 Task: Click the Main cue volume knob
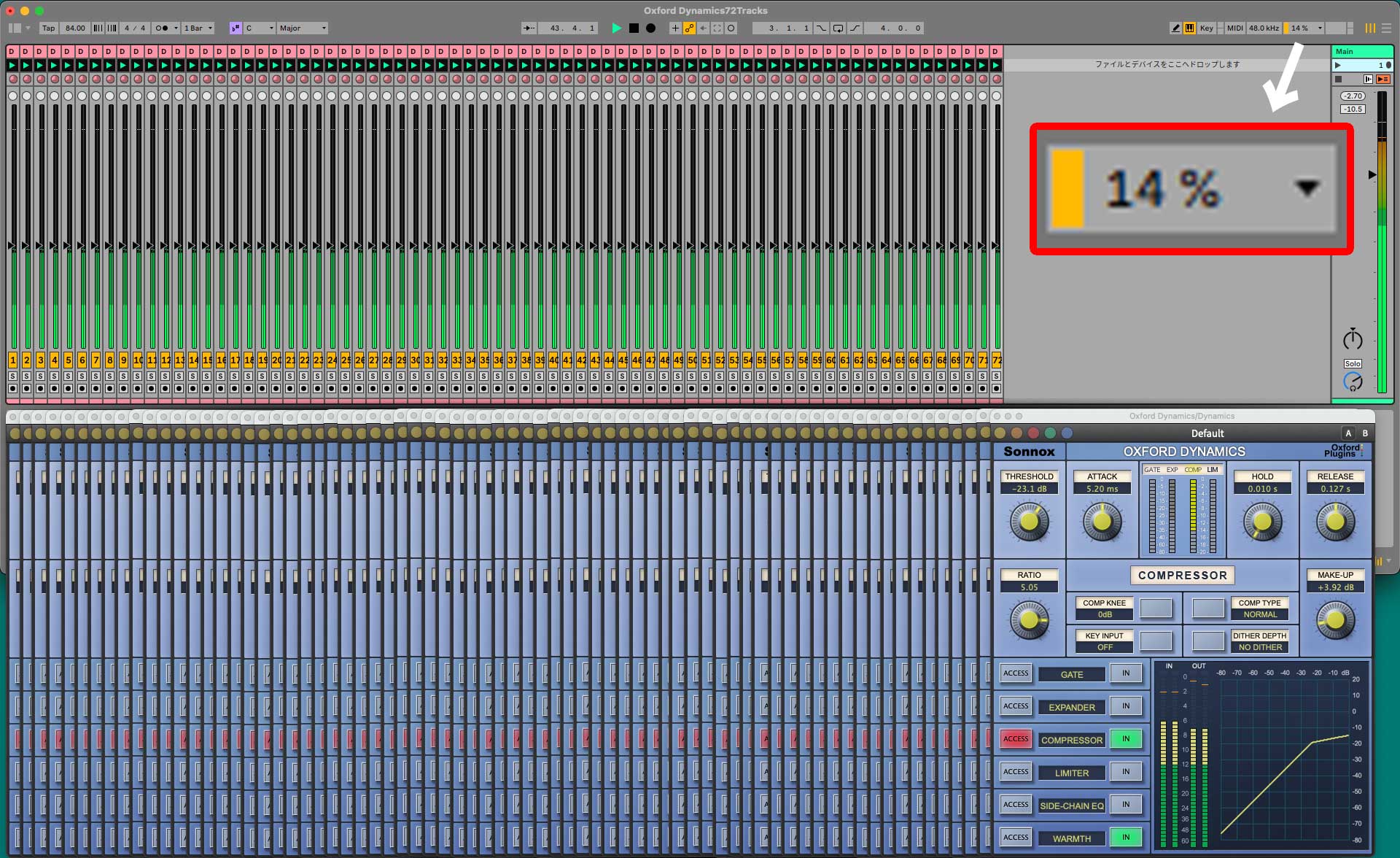coord(1353,382)
